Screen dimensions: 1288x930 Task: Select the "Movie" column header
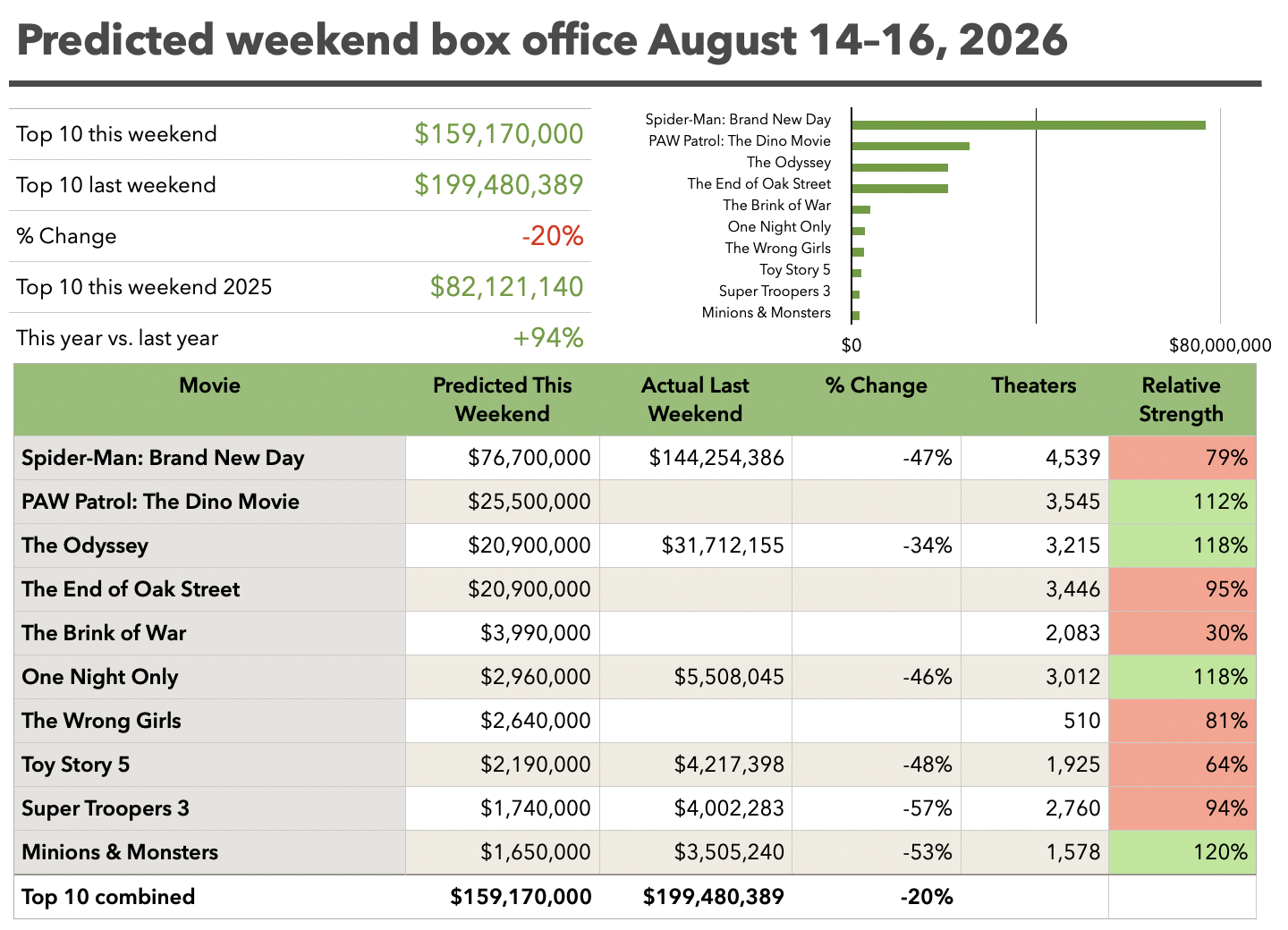(210, 385)
